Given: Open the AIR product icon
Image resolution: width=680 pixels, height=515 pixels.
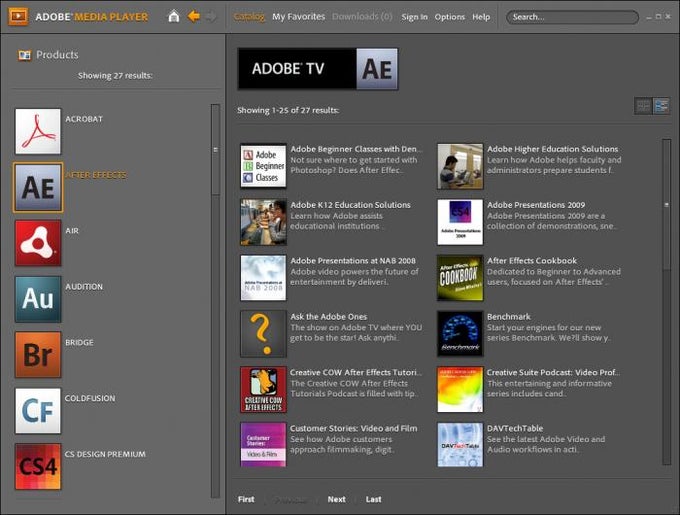Looking at the screenshot, I should 38,243.
